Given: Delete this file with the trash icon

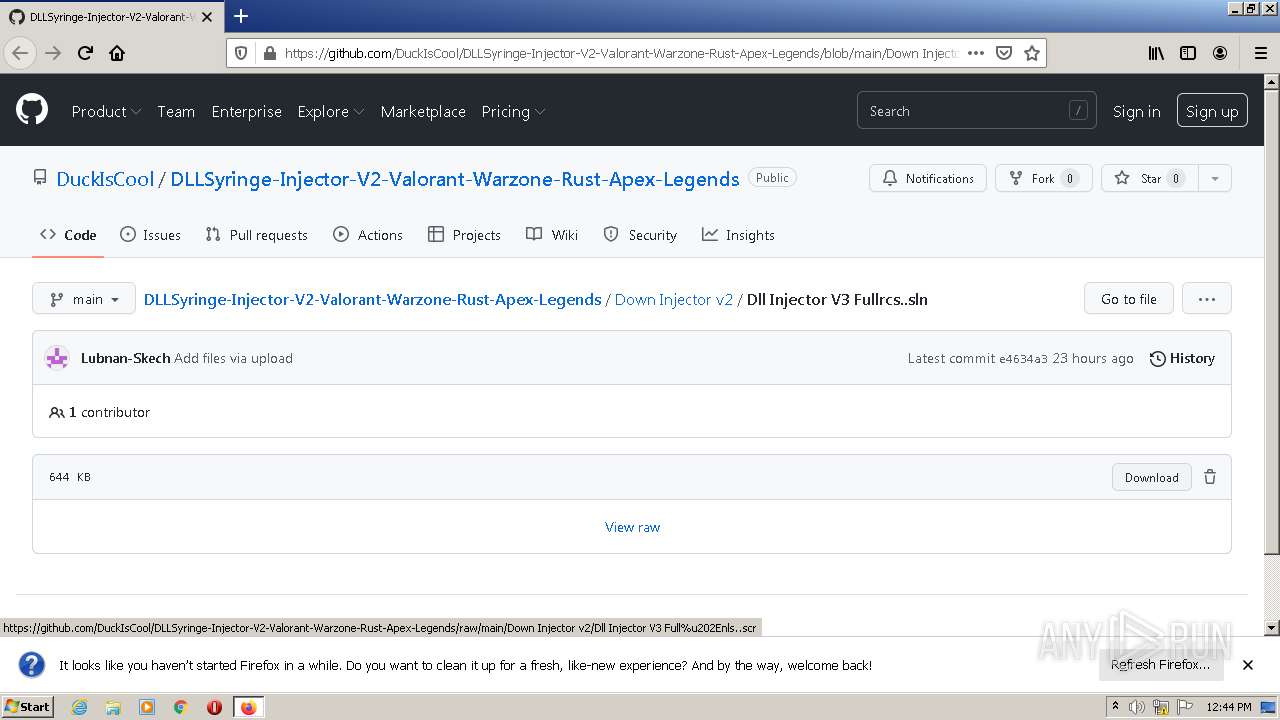Looking at the screenshot, I should [1210, 477].
